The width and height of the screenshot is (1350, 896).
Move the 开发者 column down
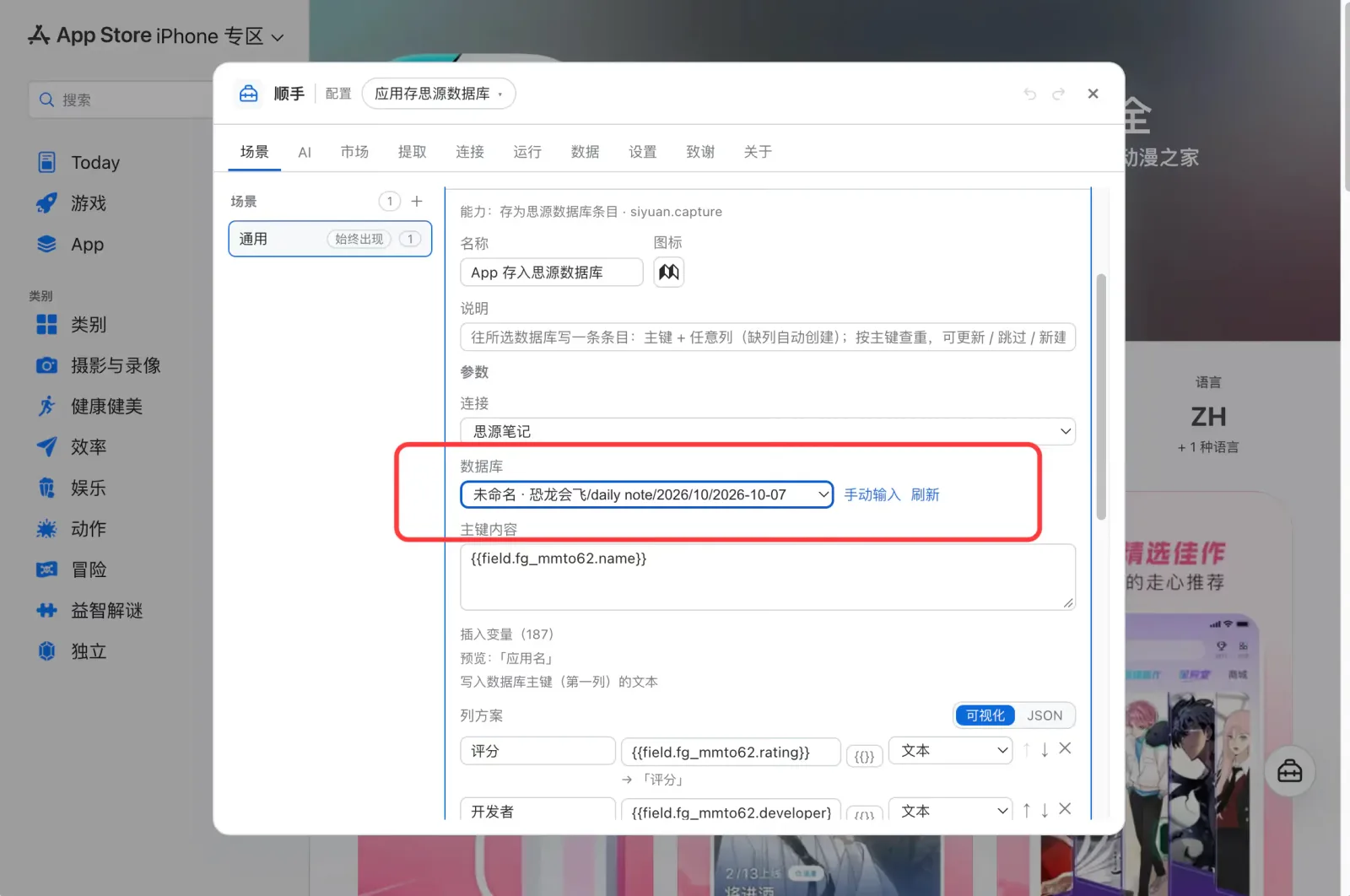(x=1045, y=810)
